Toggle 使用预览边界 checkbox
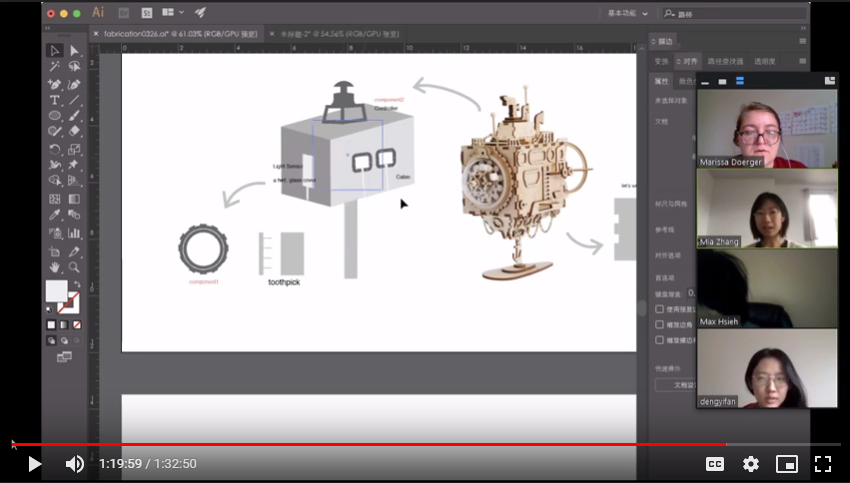This screenshot has height=483, width=850. click(659, 309)
